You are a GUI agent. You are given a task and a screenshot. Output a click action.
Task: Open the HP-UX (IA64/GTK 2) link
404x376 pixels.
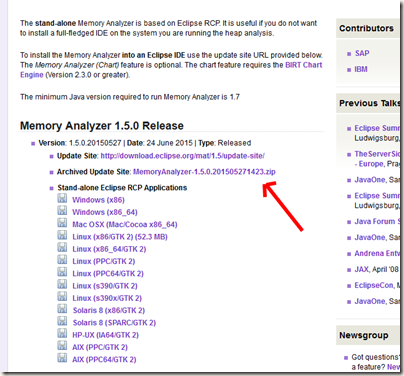coord(105,335)
